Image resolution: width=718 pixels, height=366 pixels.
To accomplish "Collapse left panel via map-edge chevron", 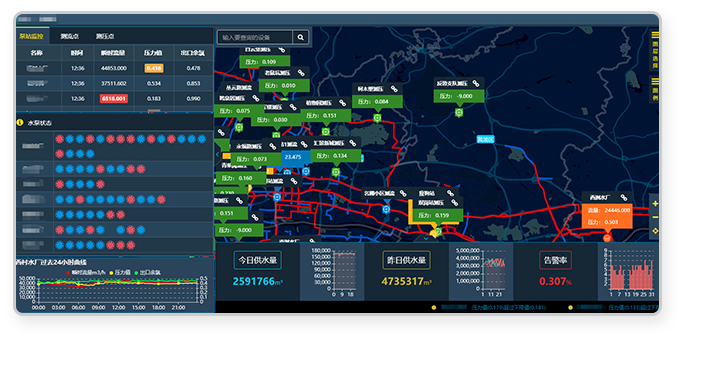I will coord(217,155).
